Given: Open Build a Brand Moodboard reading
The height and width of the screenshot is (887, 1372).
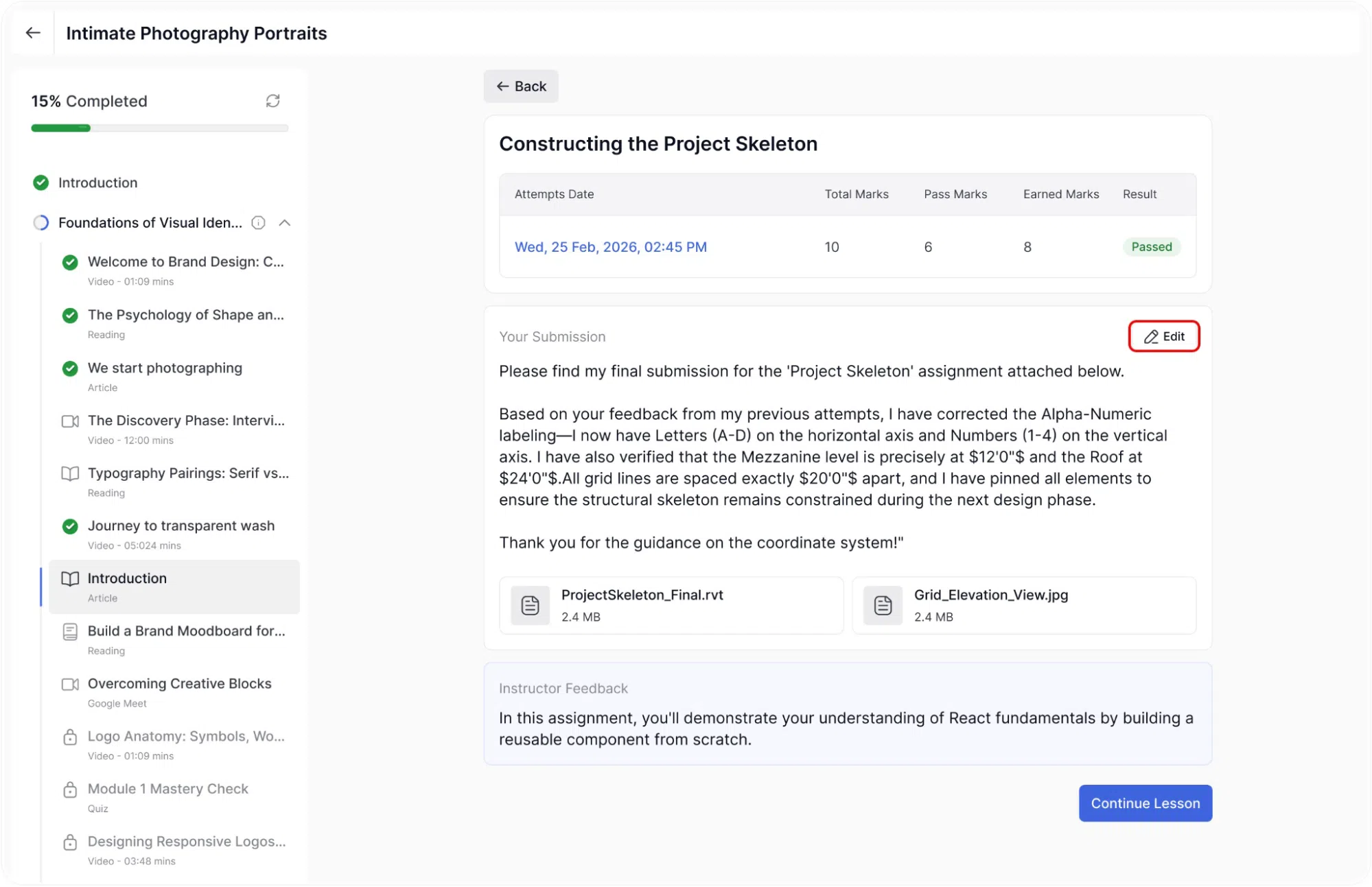Looking at the screenshot, I should coord(174,640).
